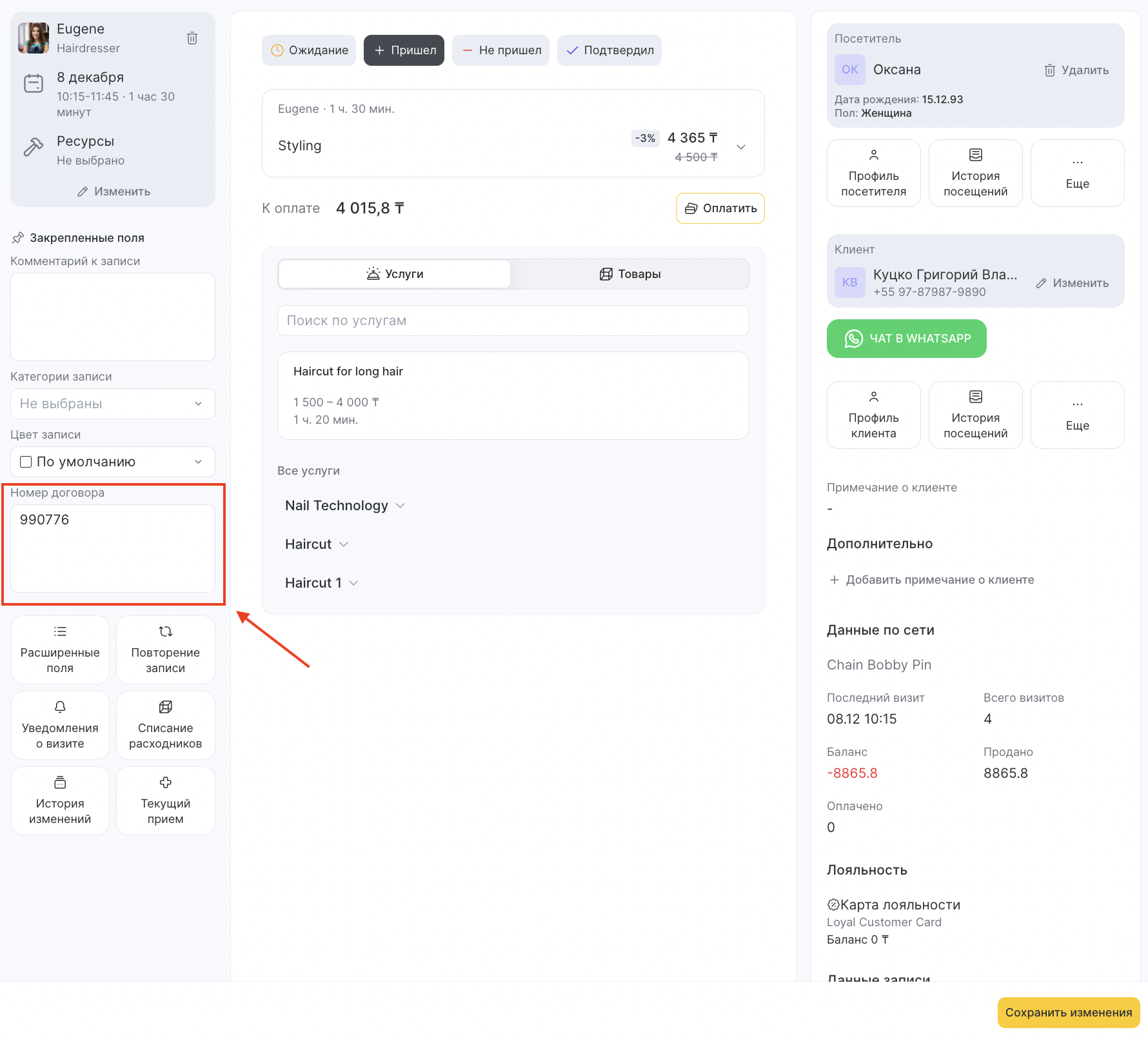The height and width of the screenshot is (1041, 1148).
Task: Mark visit as Не пришел
Action: 500,50
